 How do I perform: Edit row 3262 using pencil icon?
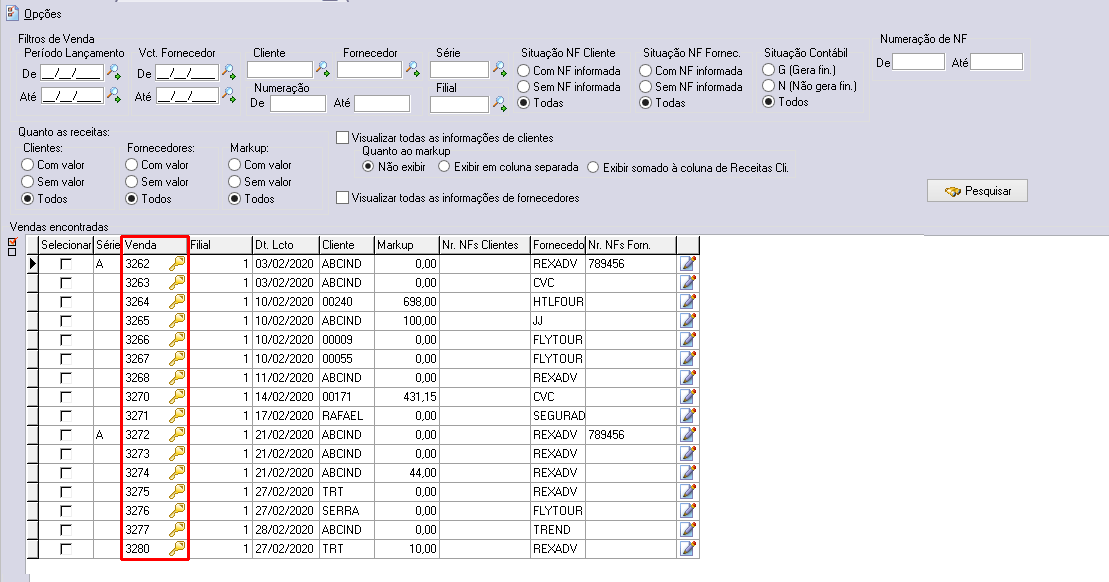coord(687,264)
